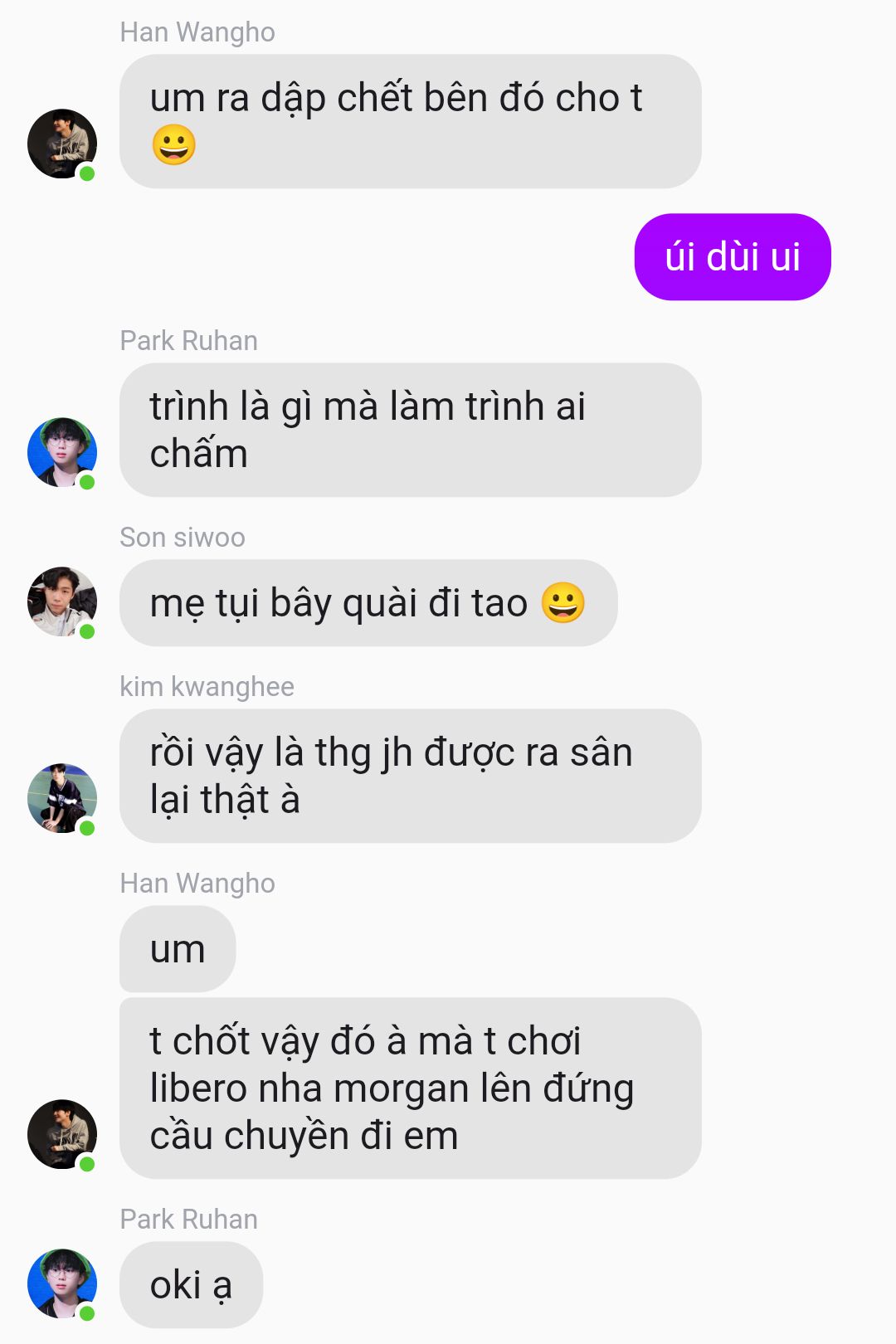Tap the grinning emoji in Han Wangho's first message
This screenshot has width=896, height=1344.
coord(174,145)
